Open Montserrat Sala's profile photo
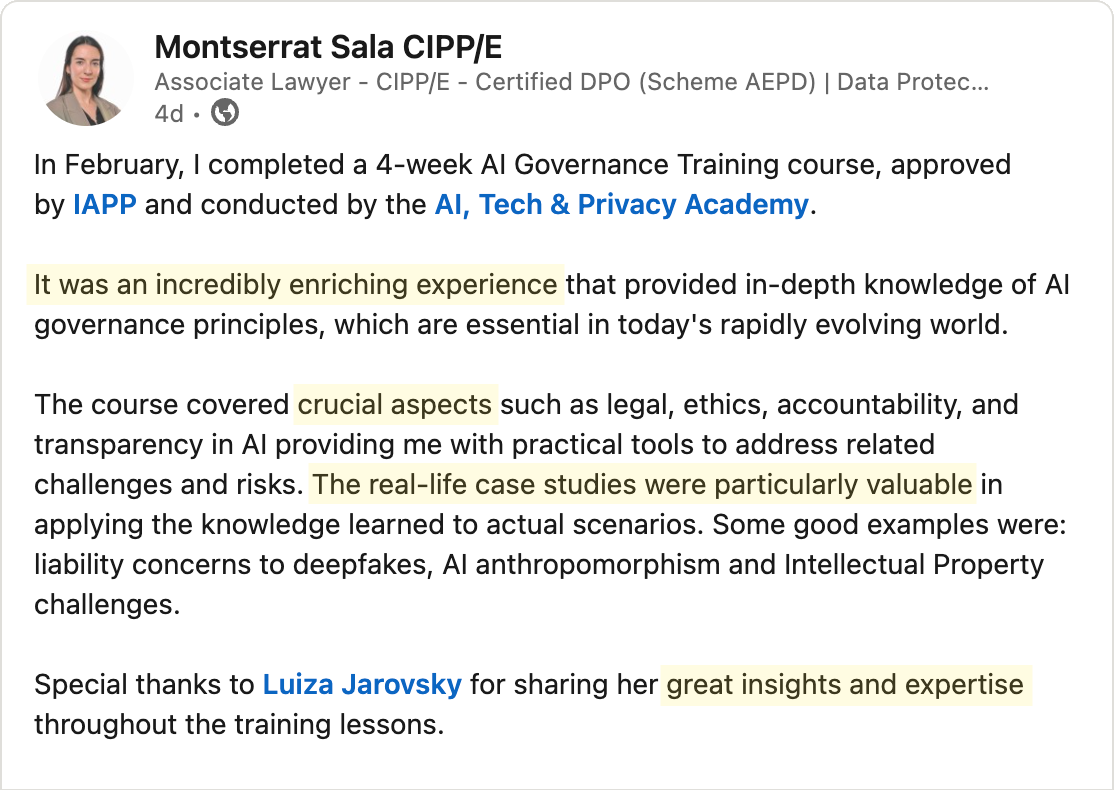Screen dimensions: 1114x790 tap(86, 80)
